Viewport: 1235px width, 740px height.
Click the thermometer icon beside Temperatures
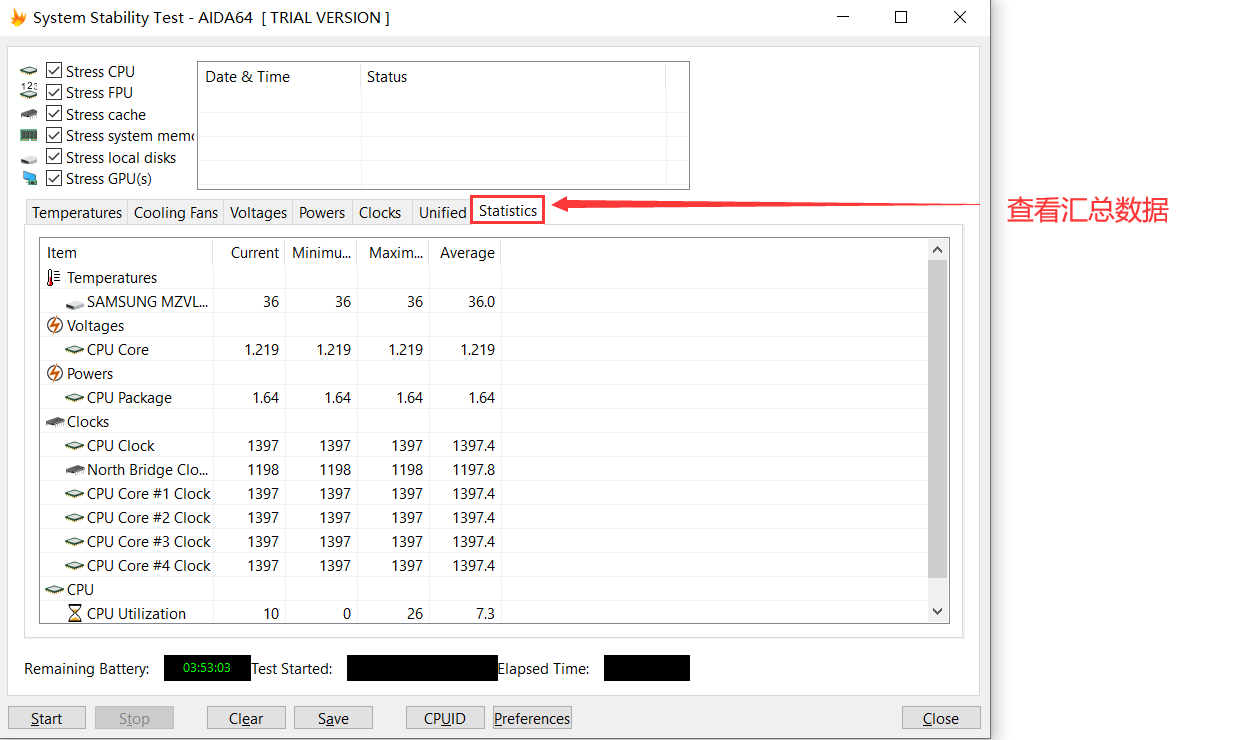coord(54,278)
